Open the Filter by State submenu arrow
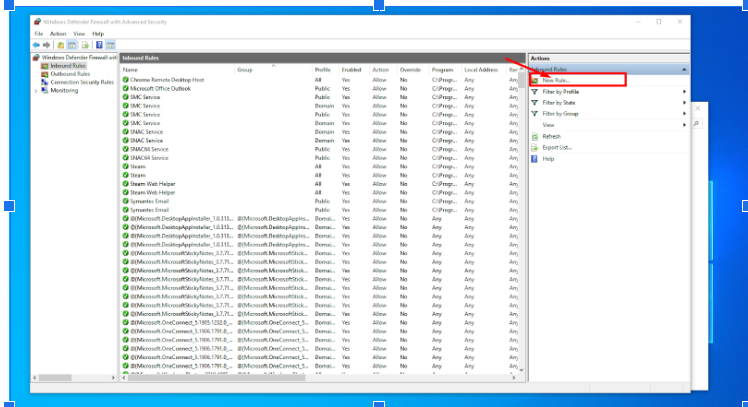Image resolution: width=748 pixels, height=407 pixels. click(684, 102)
